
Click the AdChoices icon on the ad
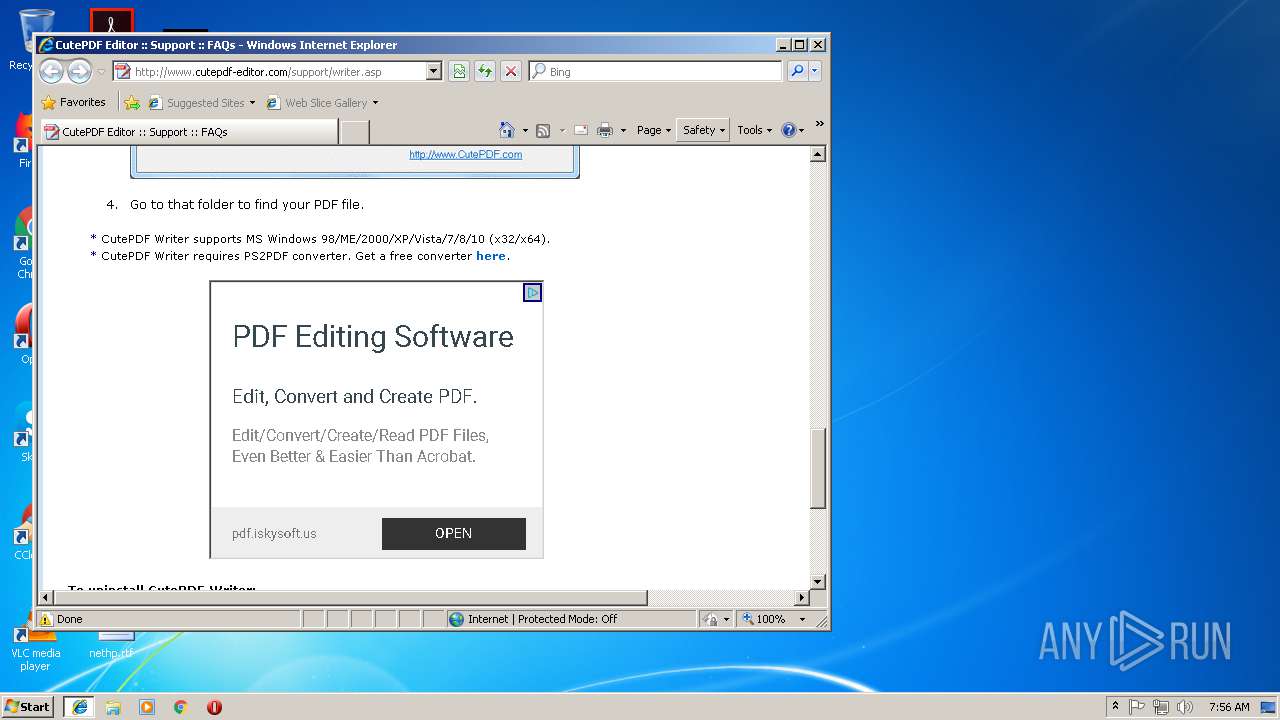[x=532, y=292]
